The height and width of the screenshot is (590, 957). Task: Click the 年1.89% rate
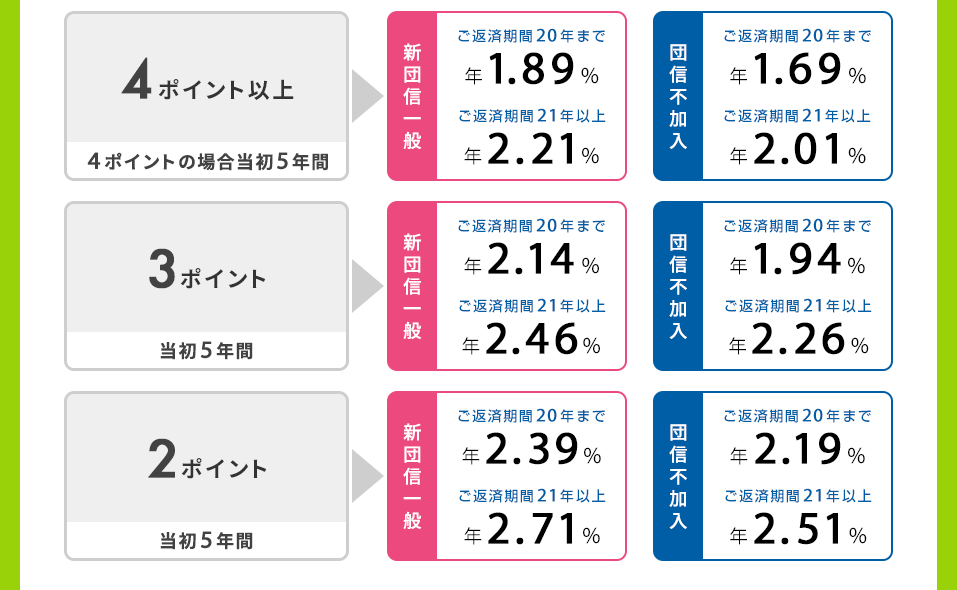[532, 69]
